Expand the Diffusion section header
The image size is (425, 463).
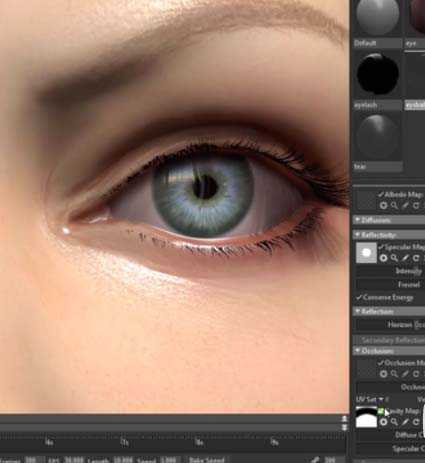[x=389, y=220]
